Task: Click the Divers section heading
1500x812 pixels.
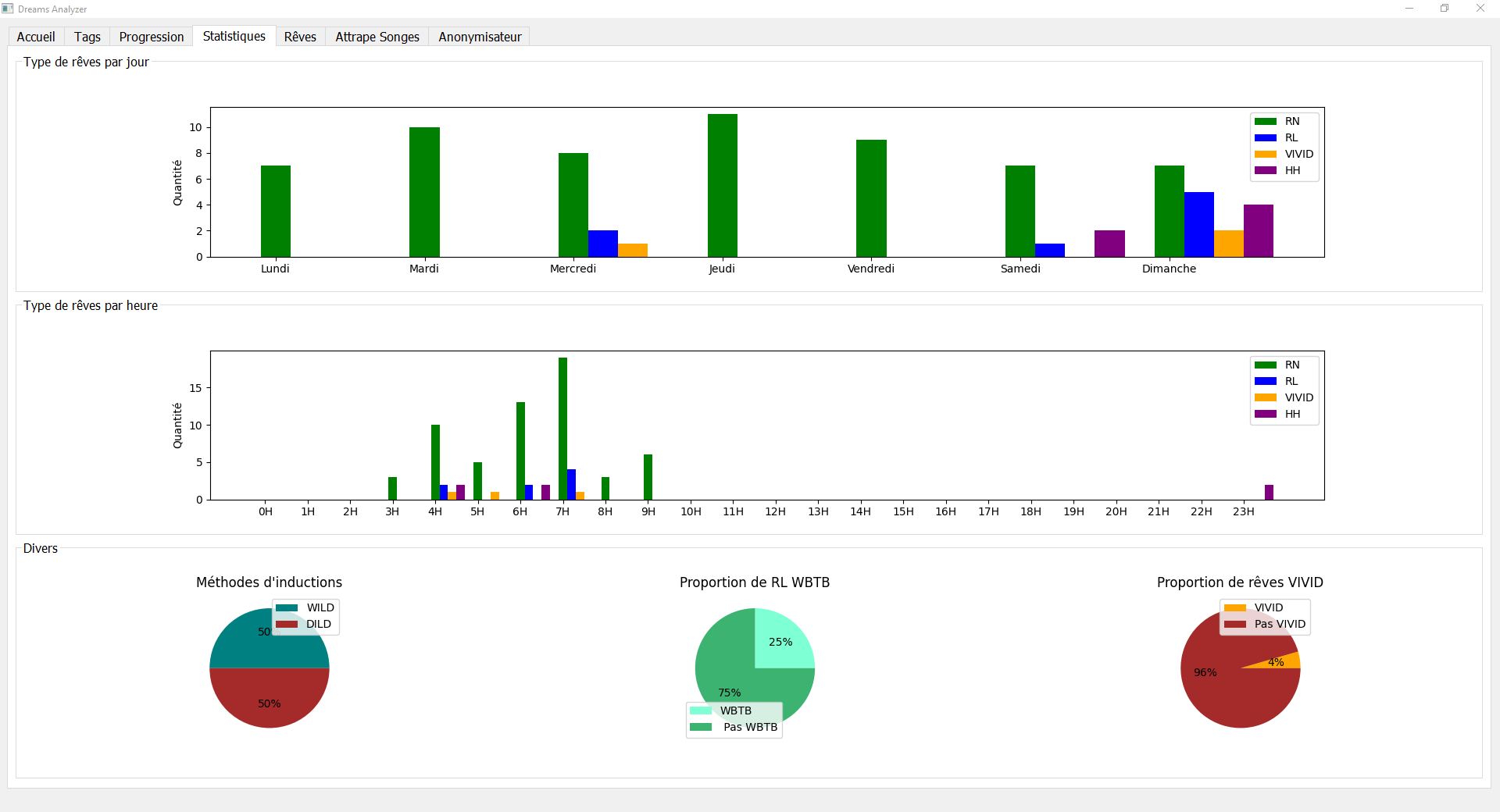Action: coord(41,548)
